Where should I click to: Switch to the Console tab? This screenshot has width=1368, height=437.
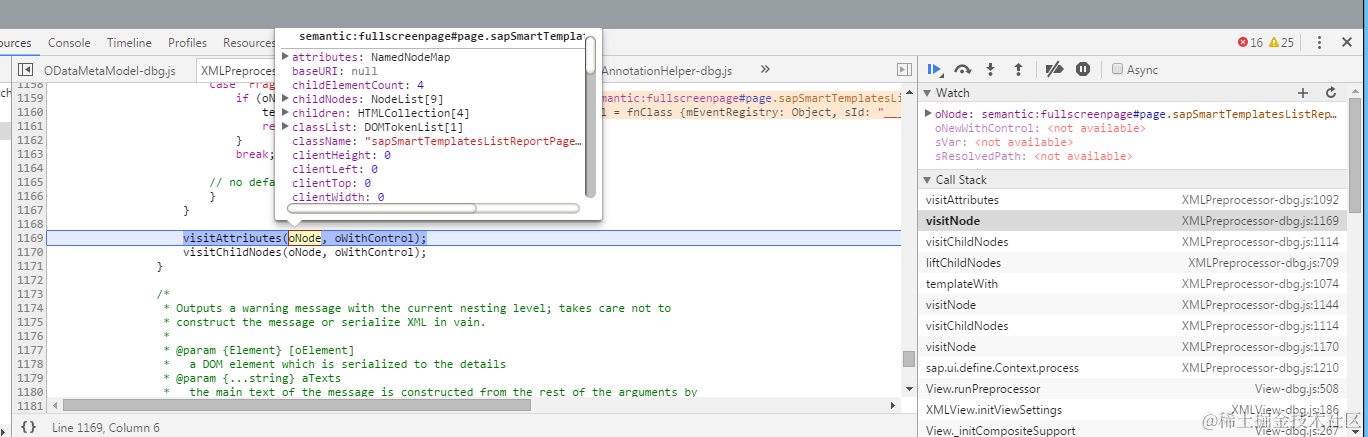pyautogui.click(x=69, y=43)
